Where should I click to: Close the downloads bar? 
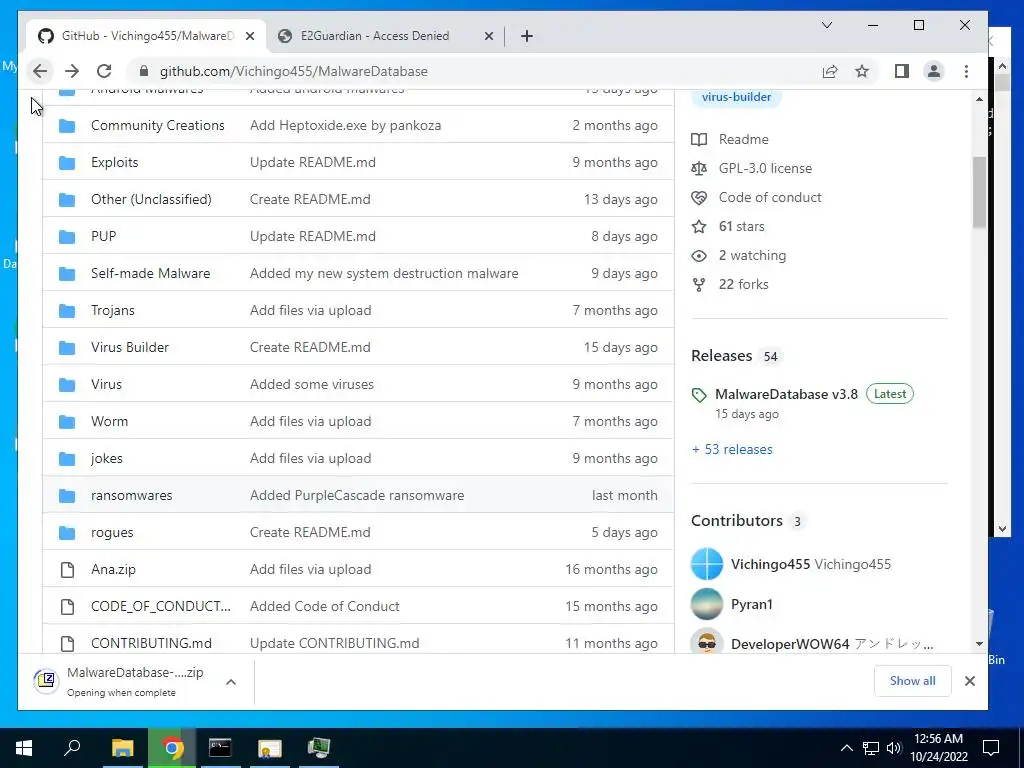click(x=970, y=681)
